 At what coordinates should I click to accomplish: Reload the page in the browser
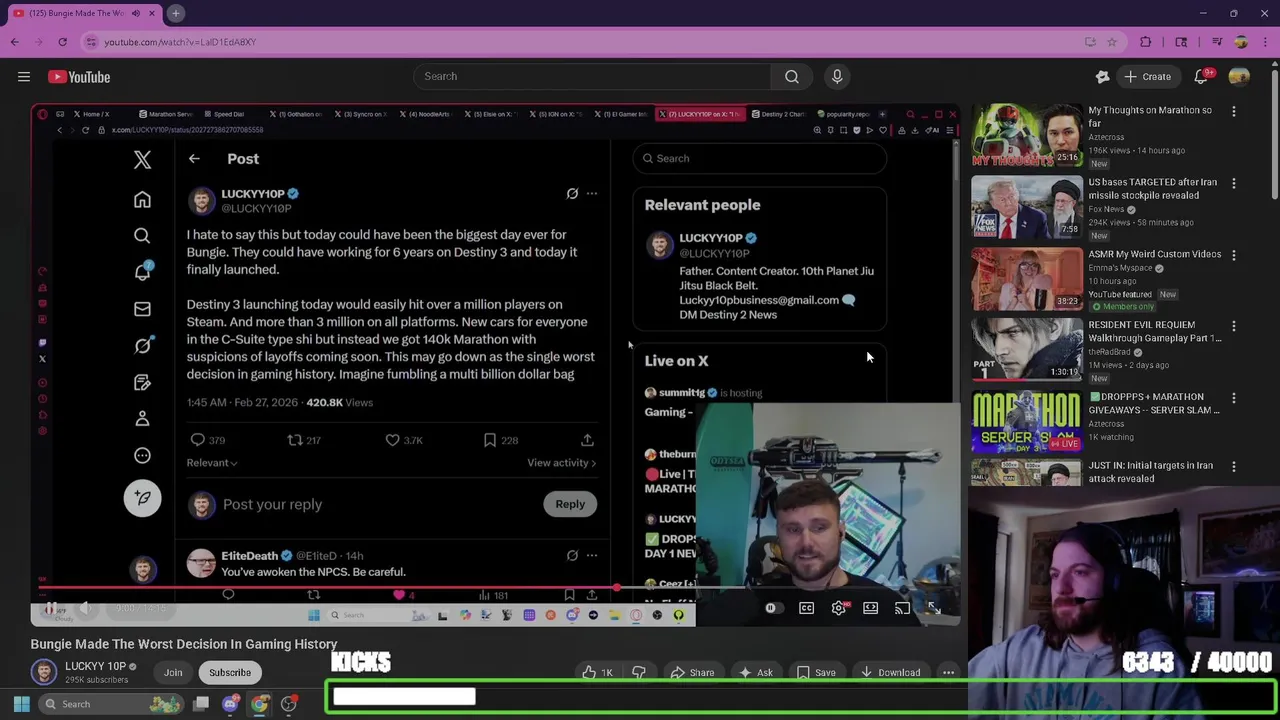[x=62, y=42]
